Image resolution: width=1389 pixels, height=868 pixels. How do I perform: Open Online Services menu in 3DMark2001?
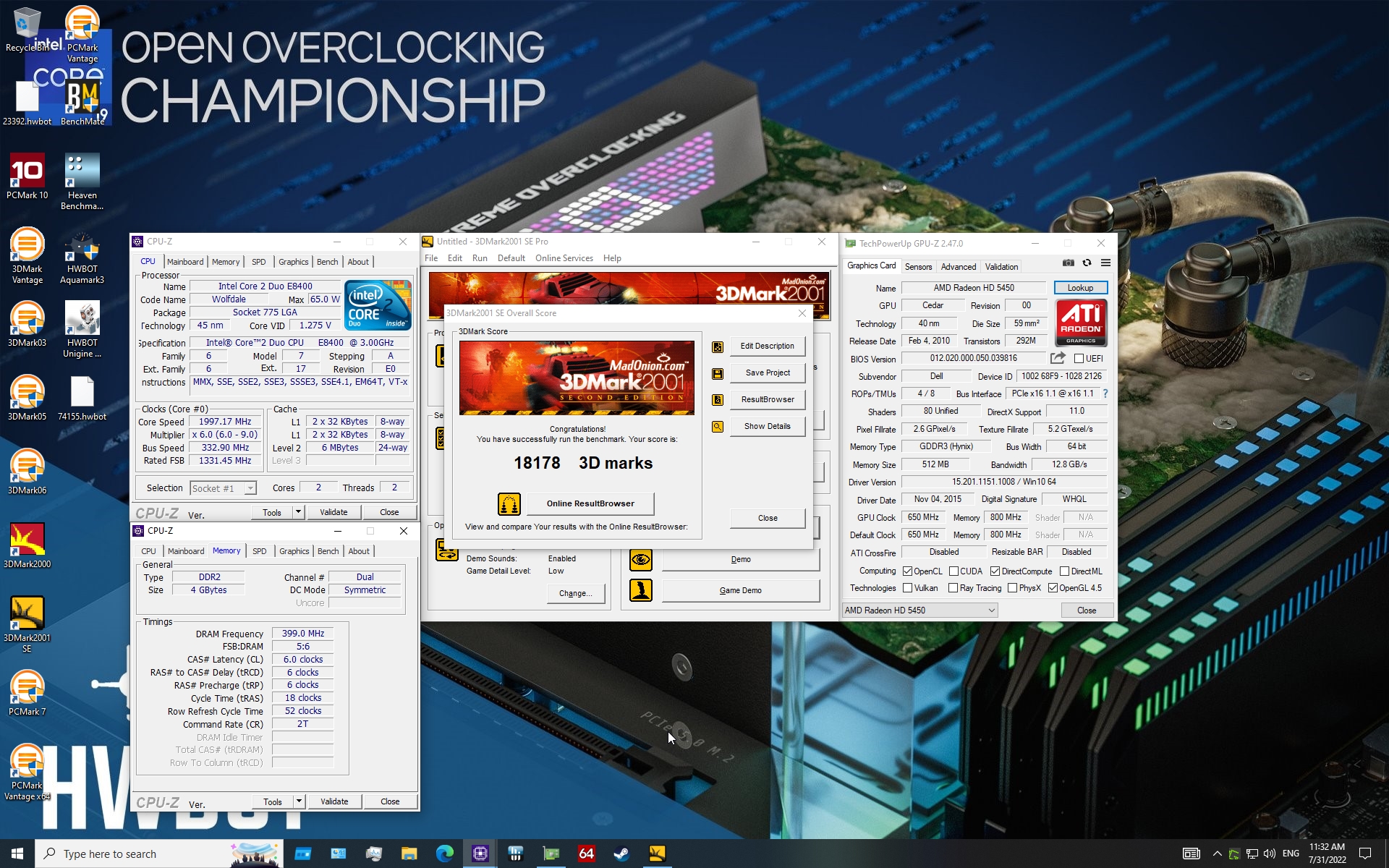point(564,258)
